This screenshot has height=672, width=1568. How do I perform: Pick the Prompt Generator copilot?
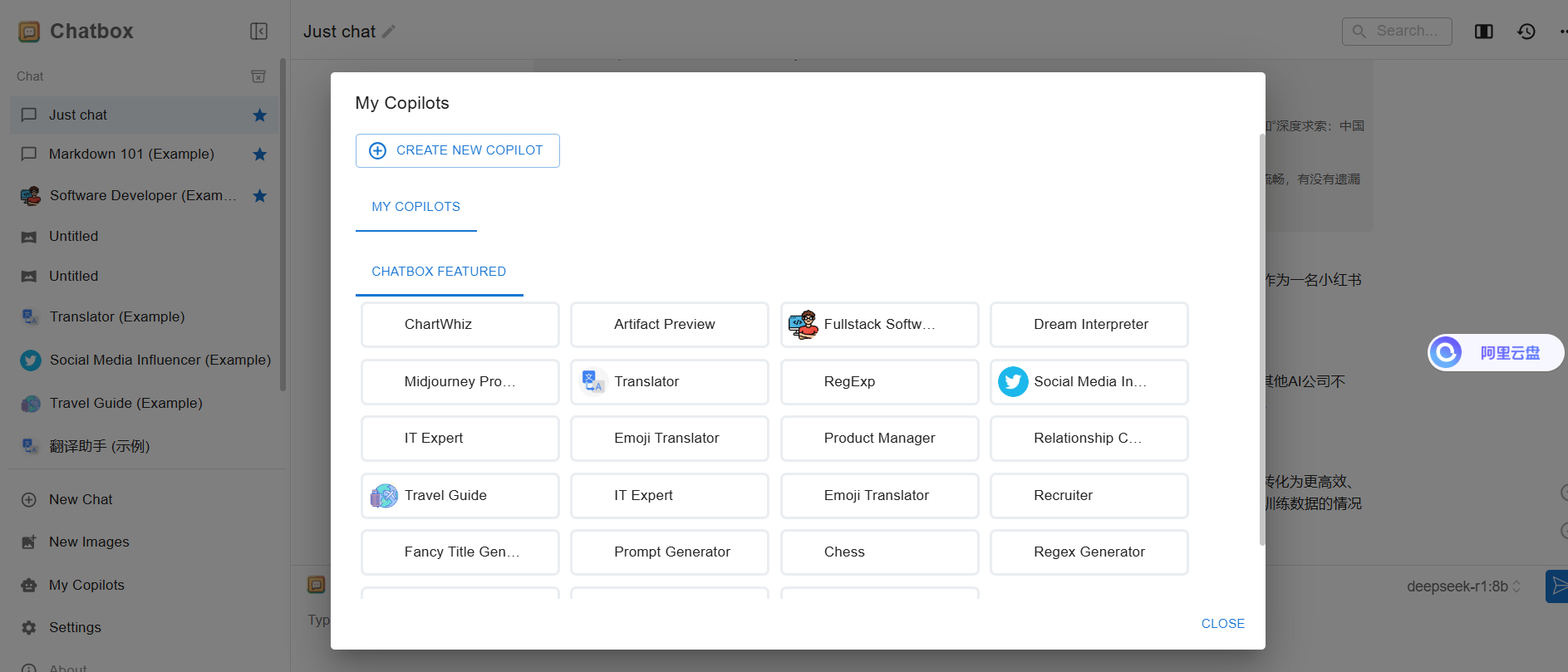tap(670, 552)
